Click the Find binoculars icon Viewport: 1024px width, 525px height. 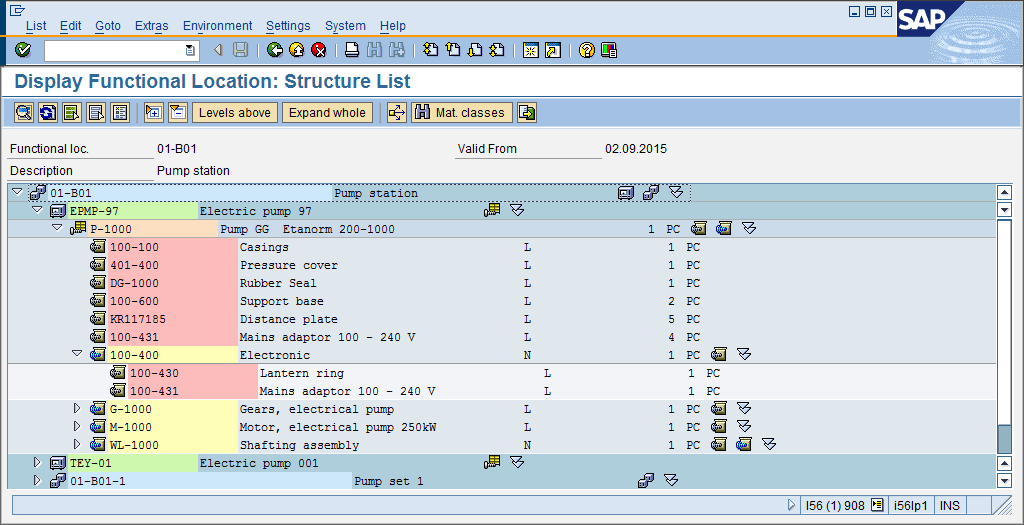pyautogui.click(x=374, y=50)
